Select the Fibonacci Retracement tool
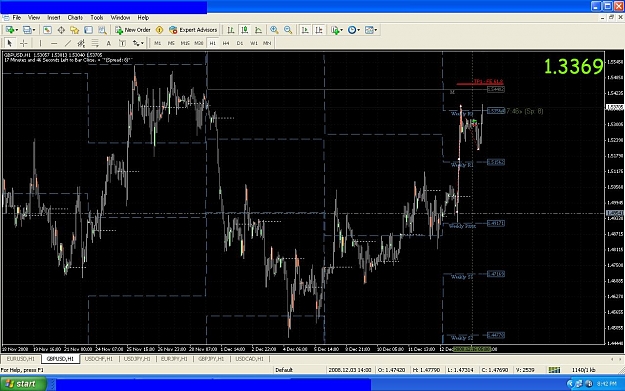The image size is (625, 391). point(95,43)
